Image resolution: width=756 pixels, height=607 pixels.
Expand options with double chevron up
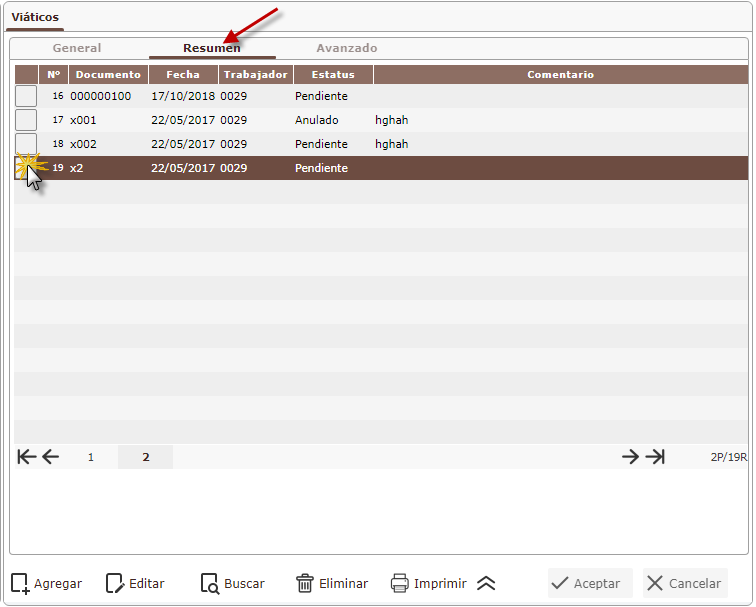(x=486, y=583)
